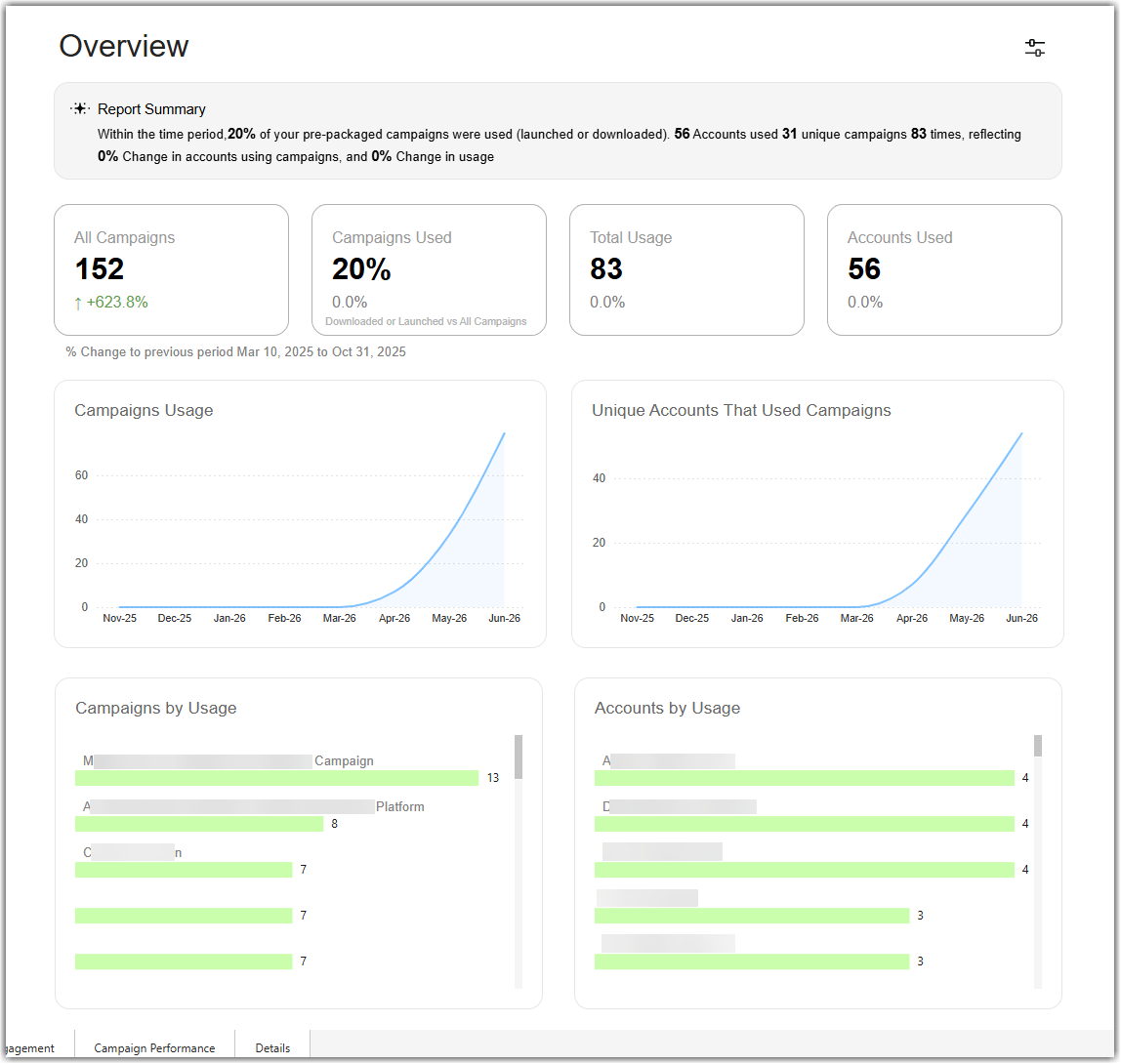Open the Campaign Performance tab
This screenshot has height=1064, width=1121.
pos(154,1047)
